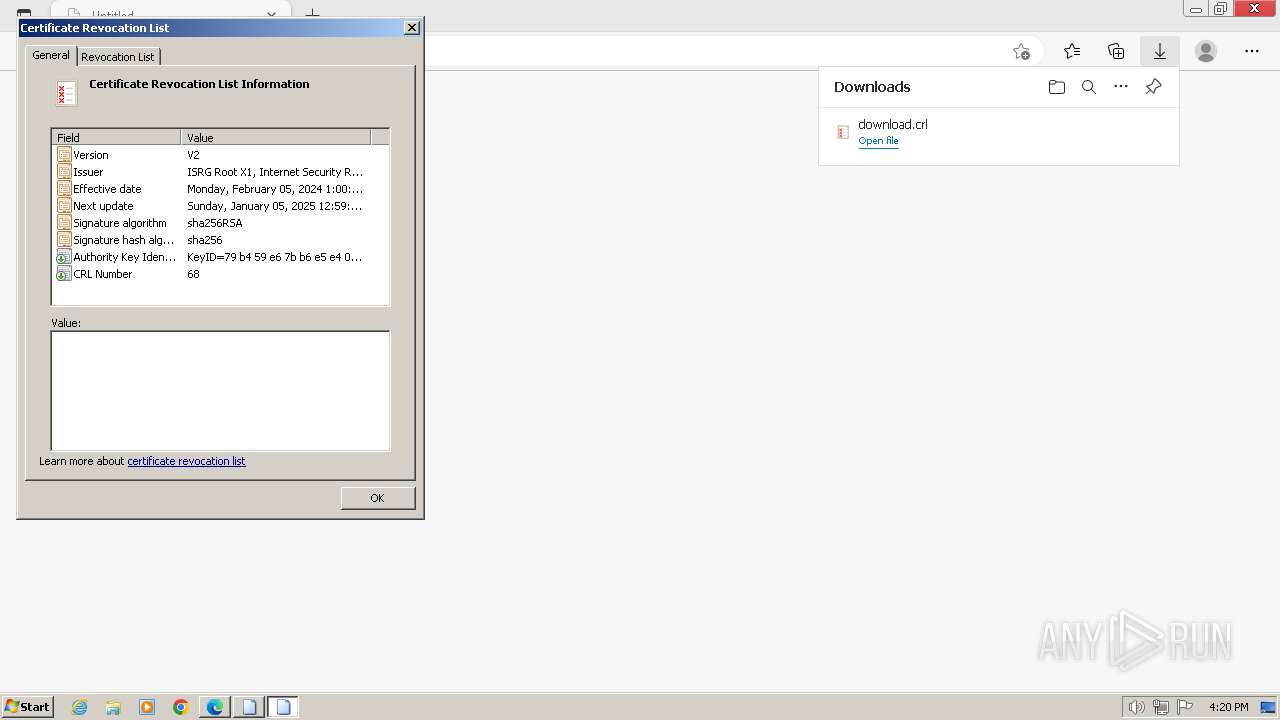The image size is (1280, 720).
Task: Click the taskbar clock showing 4:20 PM
Action: pos(1228,707)
